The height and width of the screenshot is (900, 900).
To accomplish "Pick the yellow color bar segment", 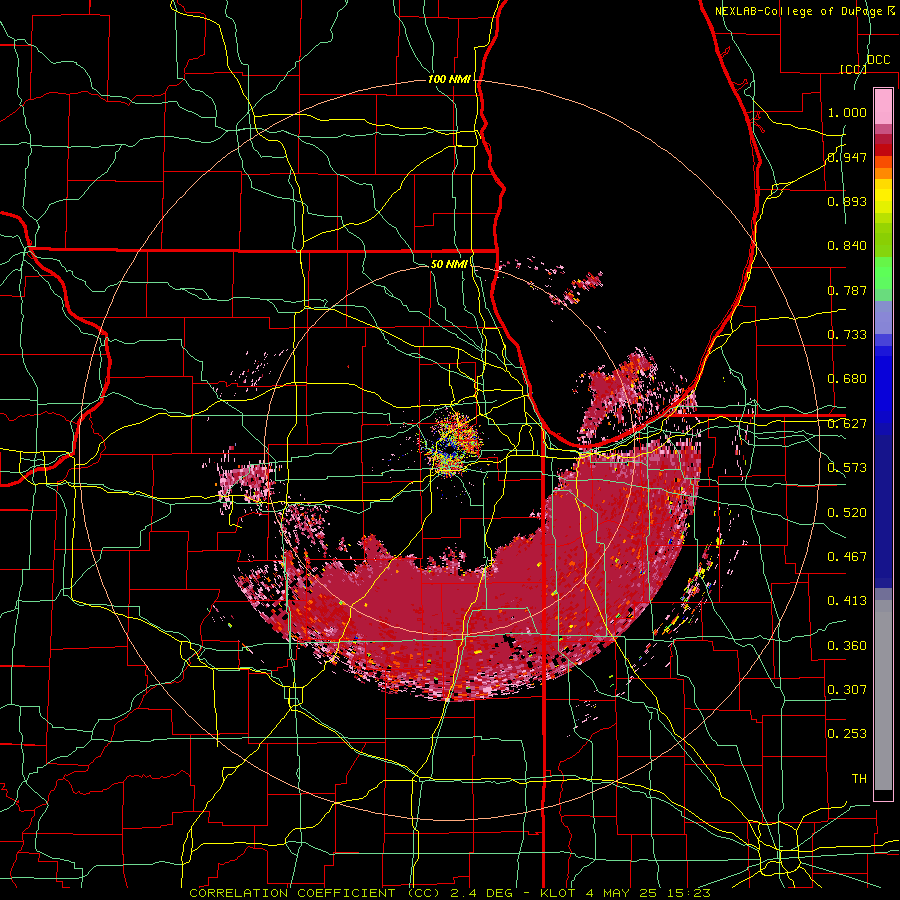I will point(883,197).
